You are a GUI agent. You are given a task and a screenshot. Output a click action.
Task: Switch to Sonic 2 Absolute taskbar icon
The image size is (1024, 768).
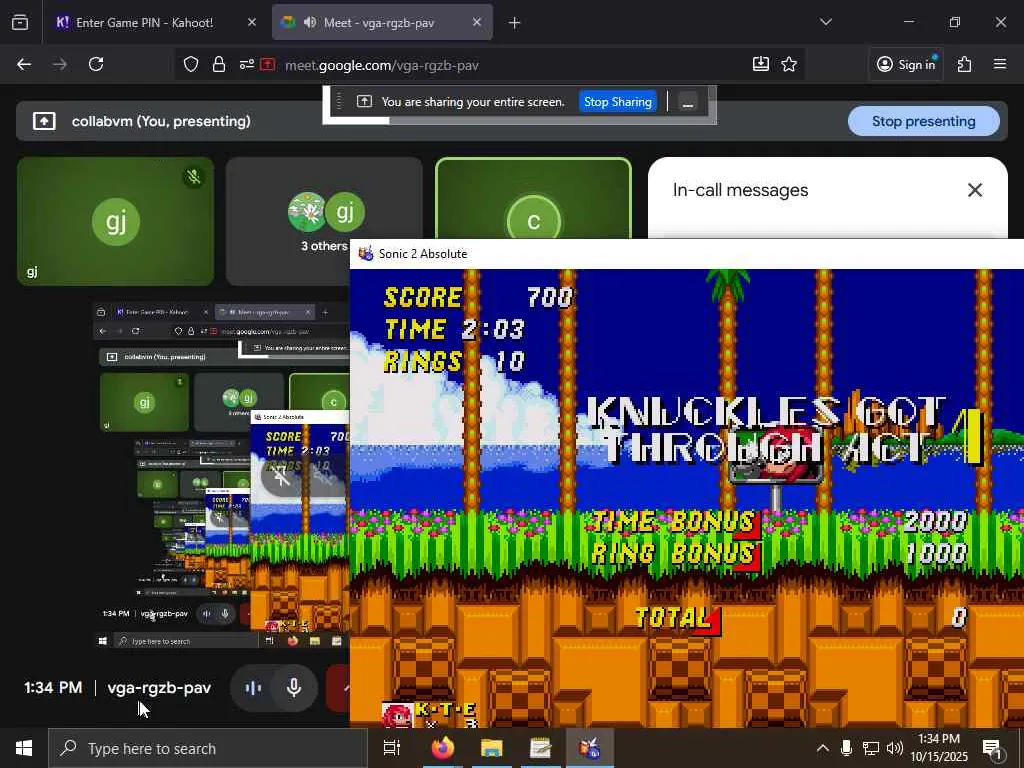590,748
